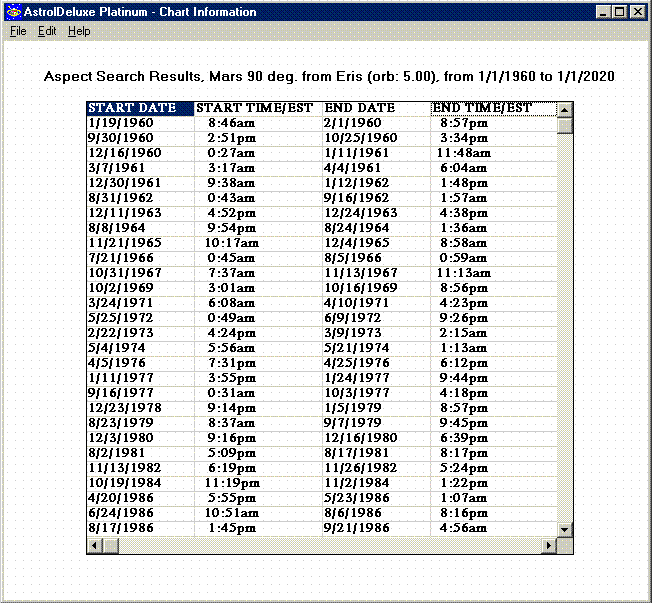
Task: Maximize the Chart Information window
Action: [621, 12]
